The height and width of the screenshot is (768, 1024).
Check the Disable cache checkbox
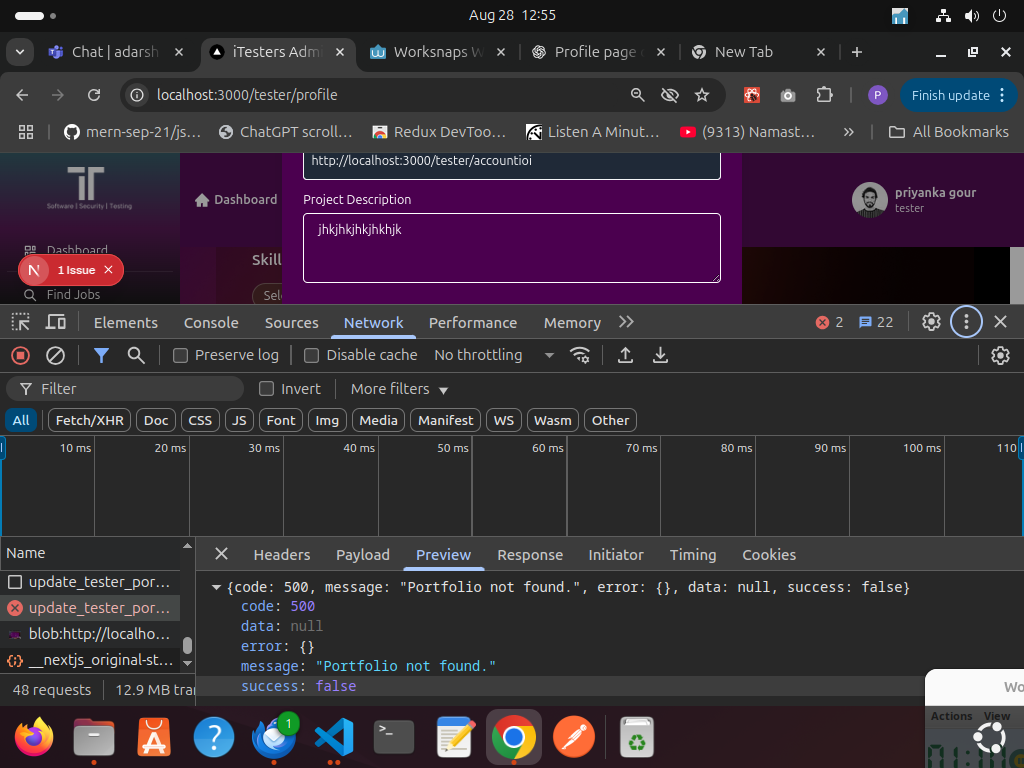(312, 355)
